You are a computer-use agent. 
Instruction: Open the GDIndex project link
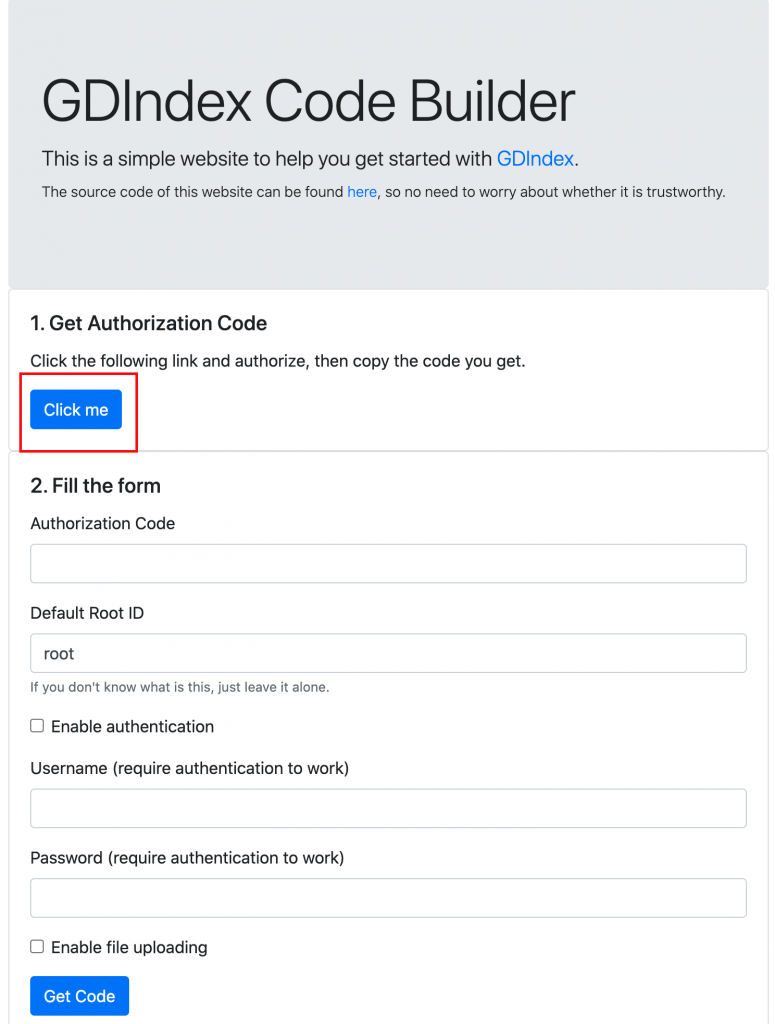[535, 159]
